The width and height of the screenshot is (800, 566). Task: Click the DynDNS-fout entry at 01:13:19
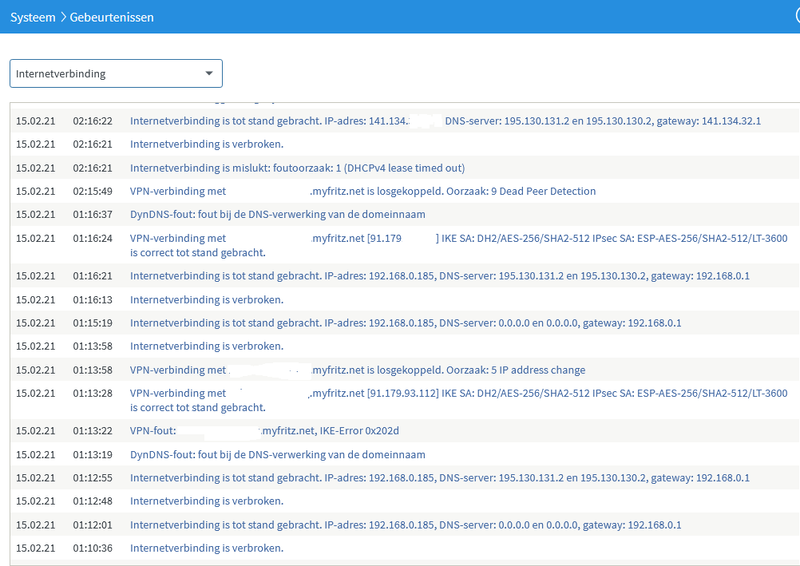point(277,454)
